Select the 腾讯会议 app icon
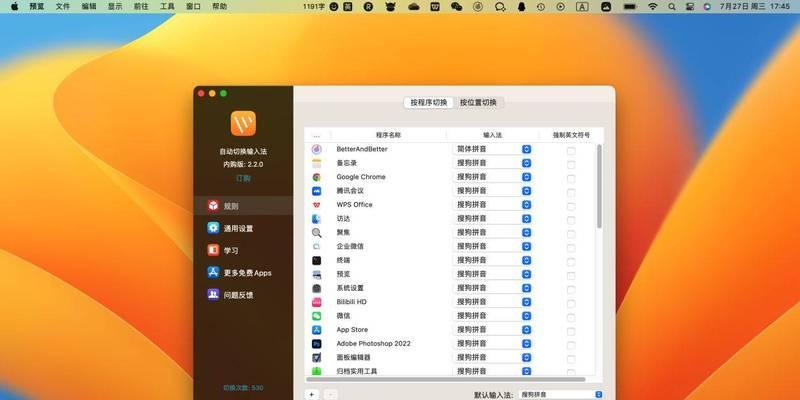 [316, 191]
